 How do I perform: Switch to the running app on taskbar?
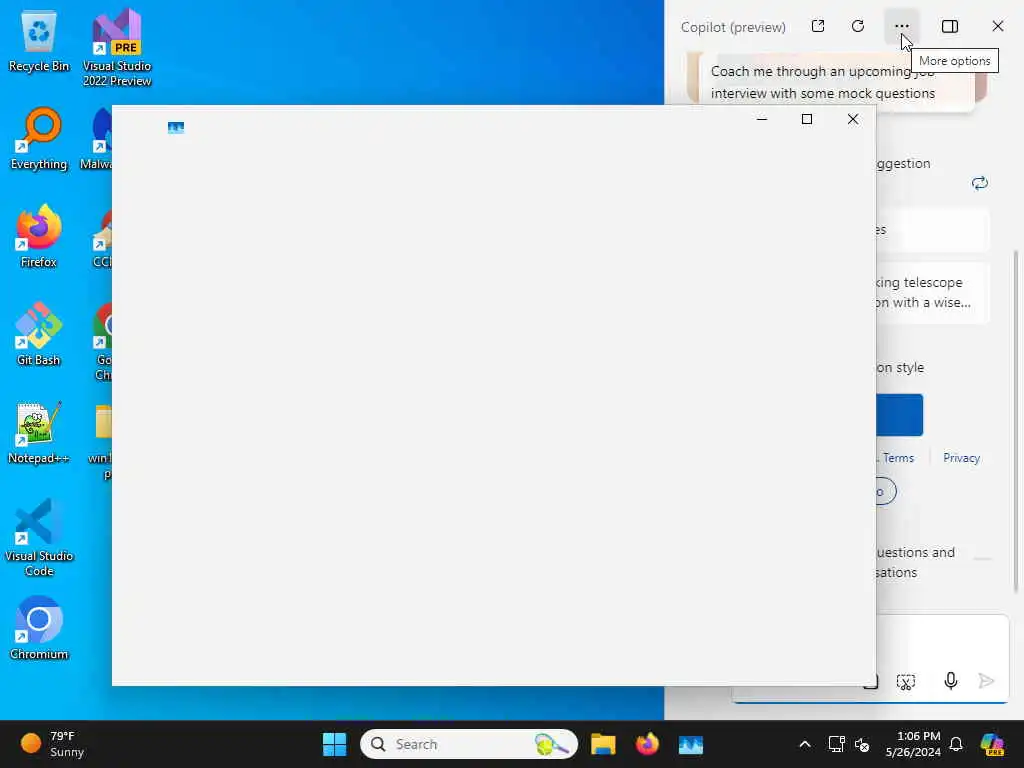coord(690,744)
